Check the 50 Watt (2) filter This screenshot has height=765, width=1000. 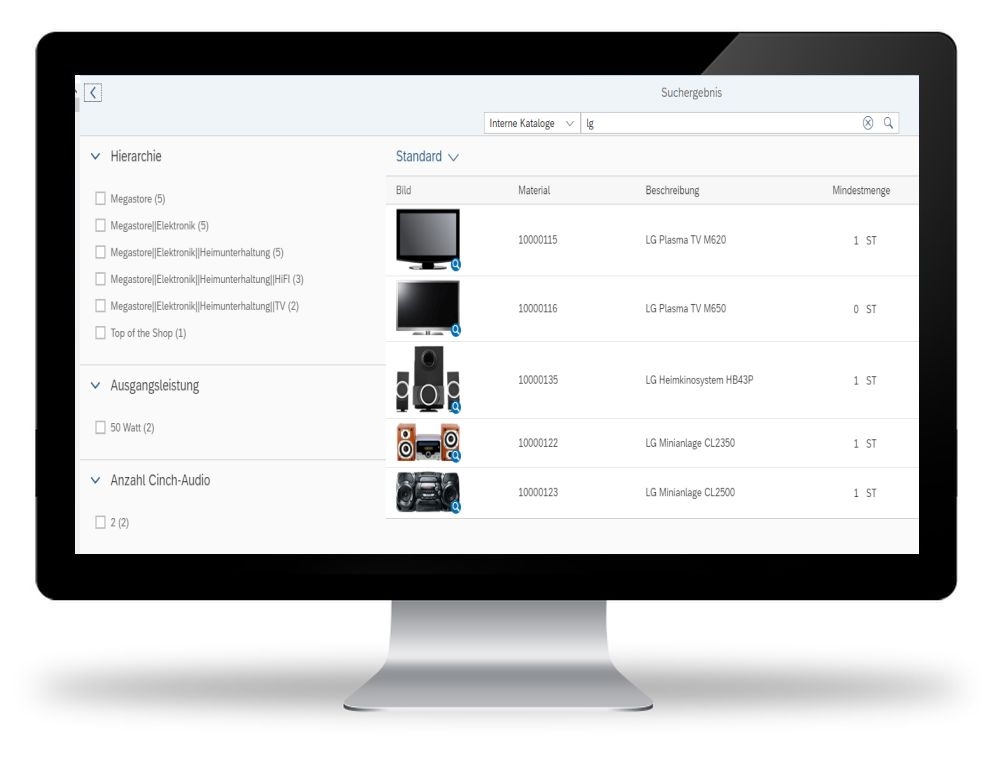[x=100, y=427]
